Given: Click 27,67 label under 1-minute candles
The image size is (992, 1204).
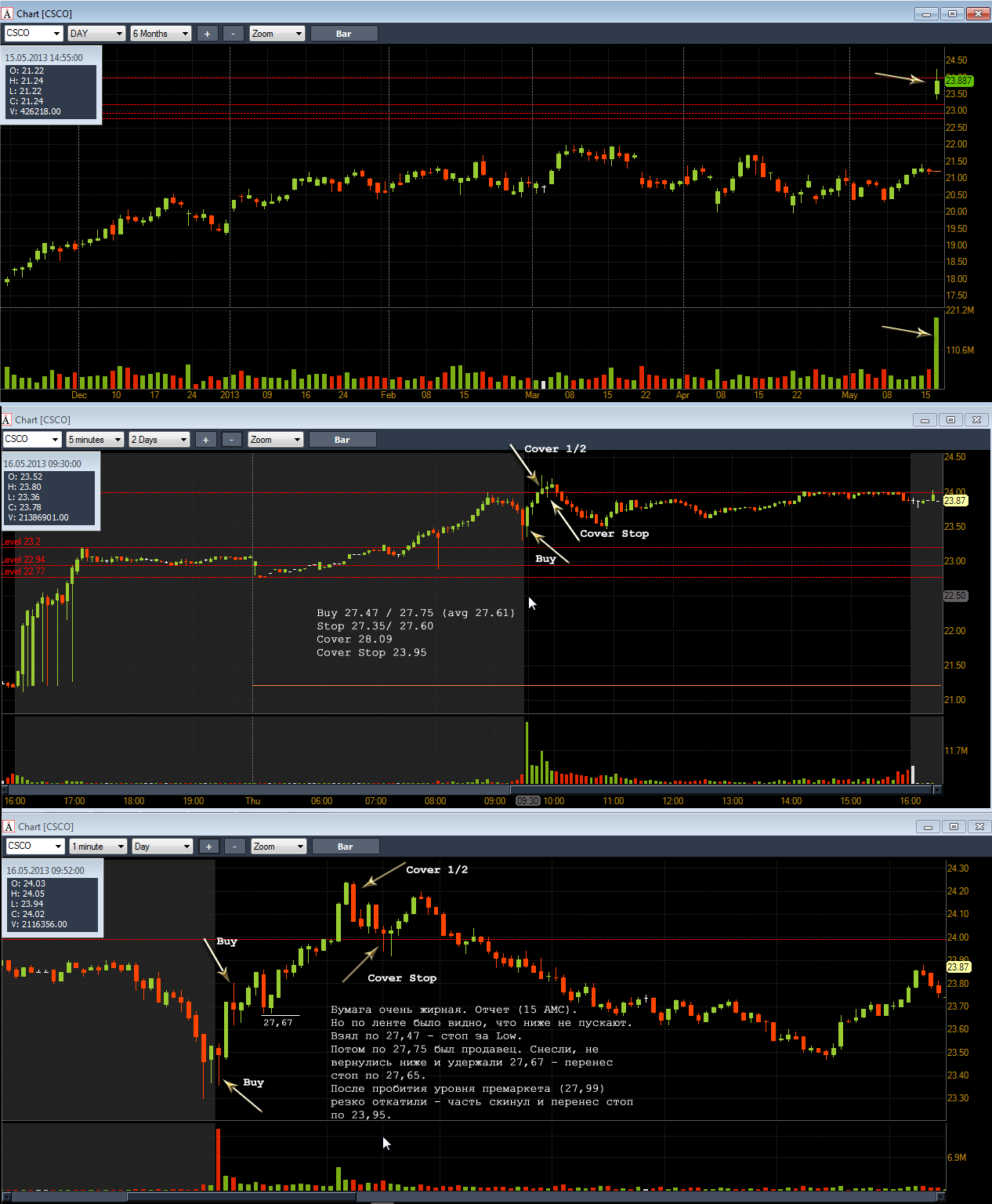Looking at the screenshot, I should coord(278,1022).
